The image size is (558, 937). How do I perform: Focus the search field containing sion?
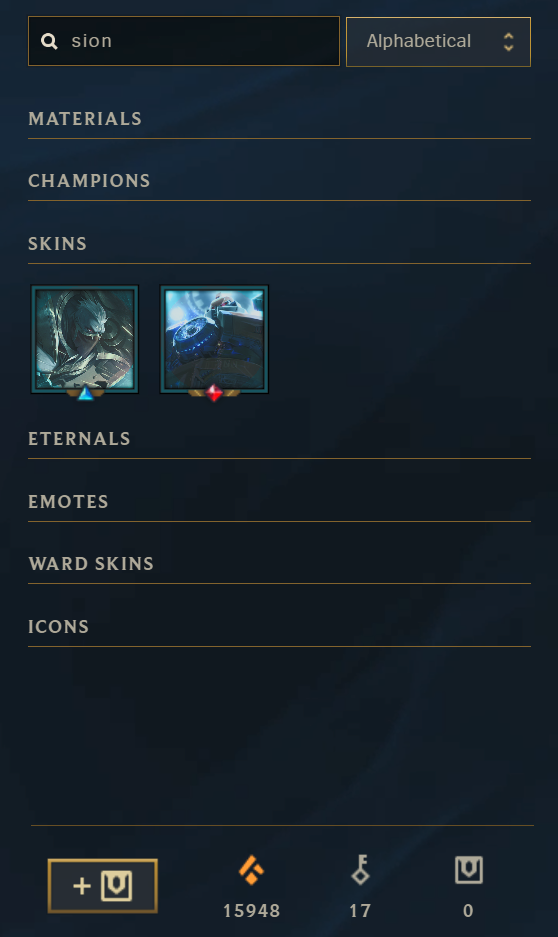[183, 41]
